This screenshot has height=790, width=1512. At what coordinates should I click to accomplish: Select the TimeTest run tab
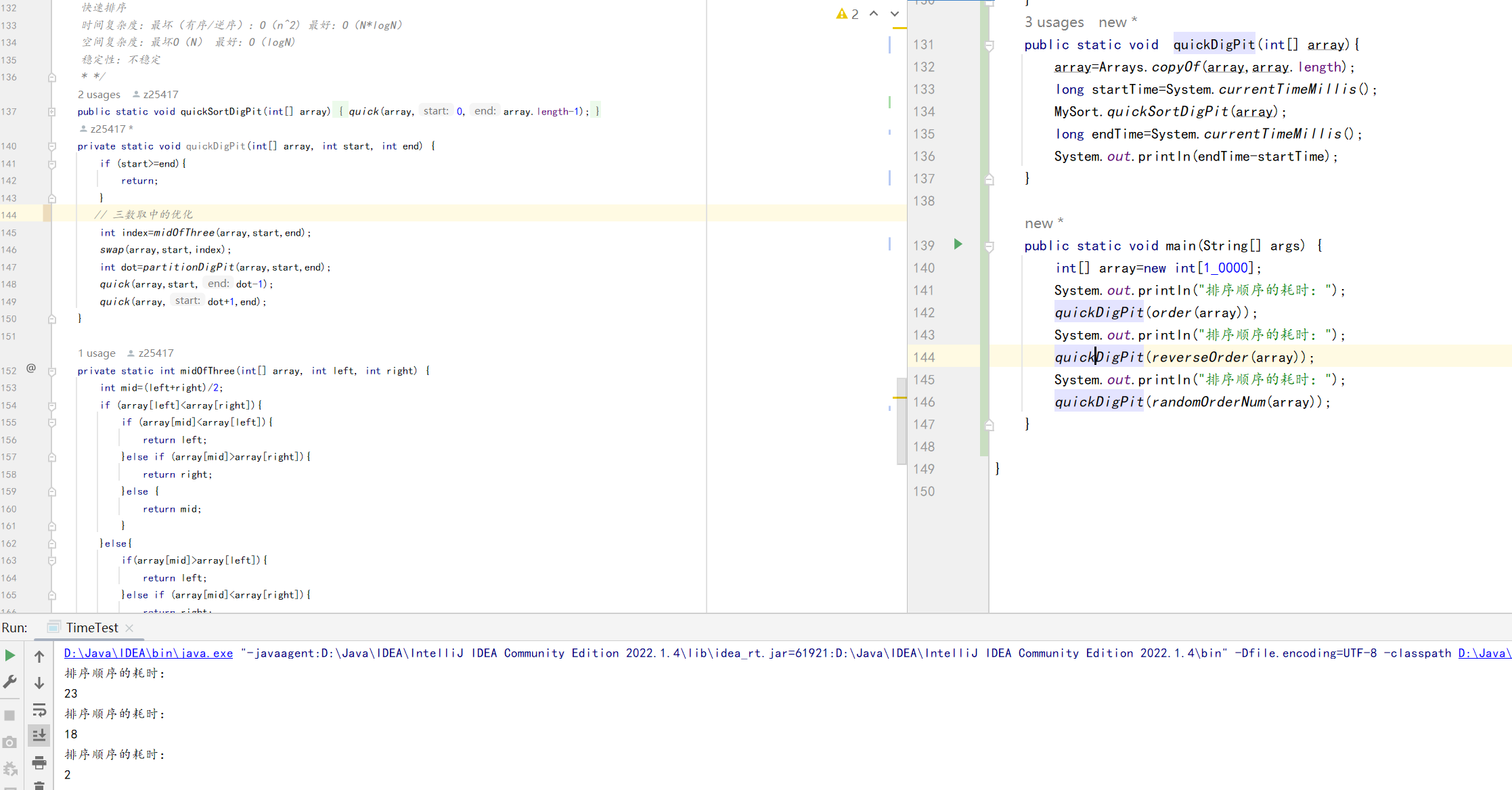coord(91,628)
